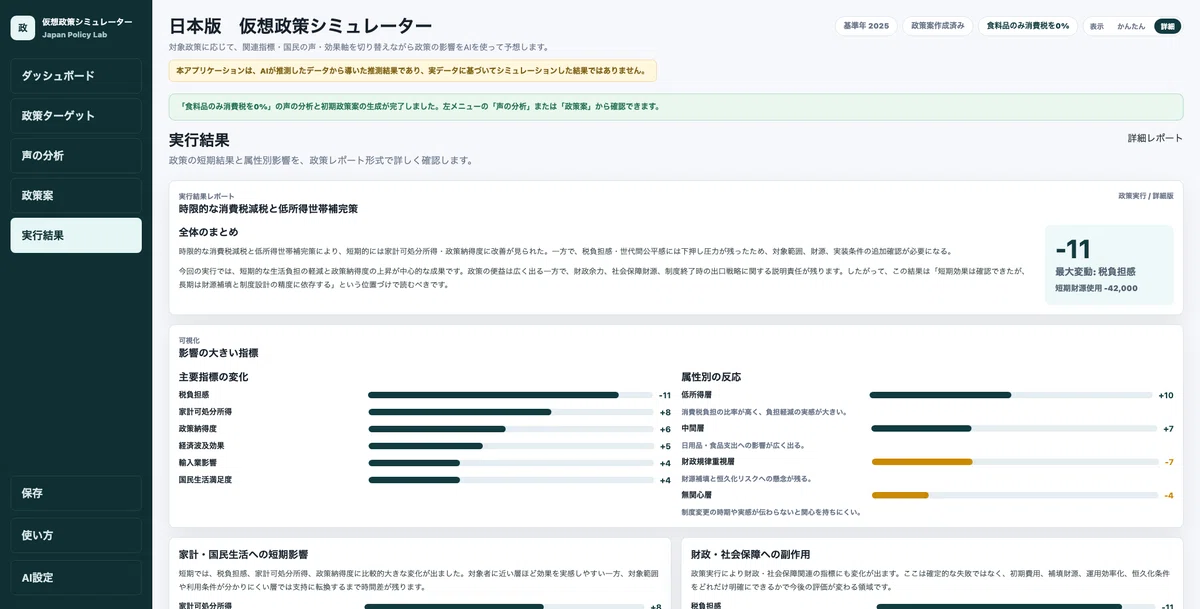Viewport: 1200px width, 609px height.
Task: Click the 全体のまとめ heading
Action: coord(208,232)
